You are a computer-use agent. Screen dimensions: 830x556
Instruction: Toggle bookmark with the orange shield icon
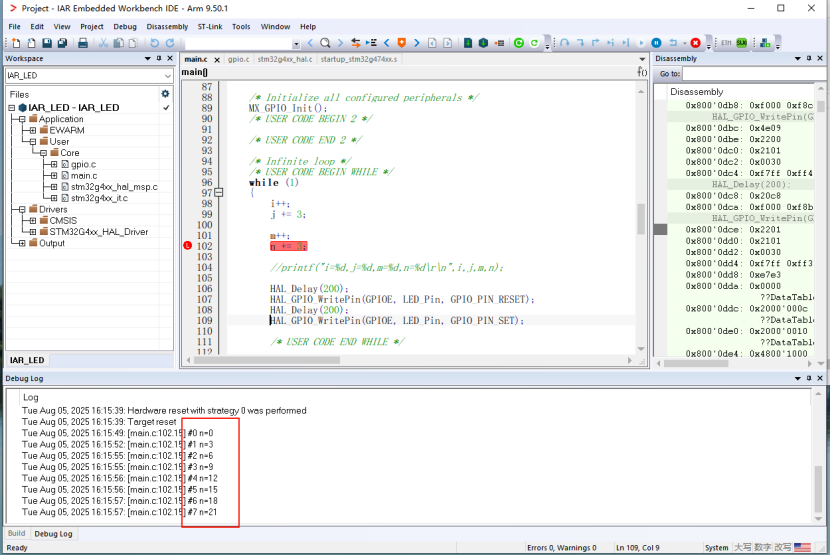pos(401,43)
